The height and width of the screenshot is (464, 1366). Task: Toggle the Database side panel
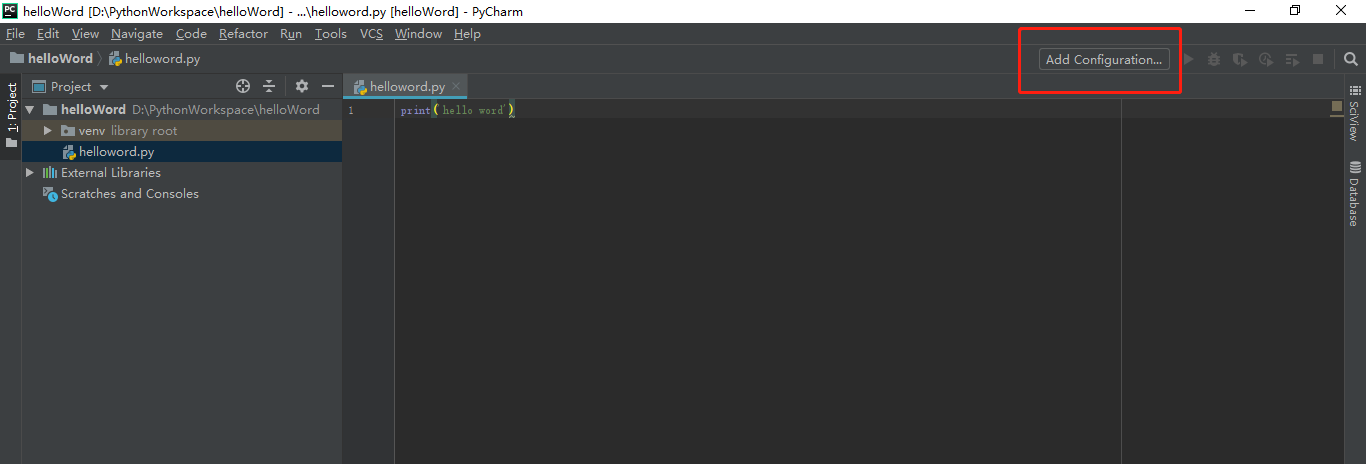[x=1354, y=194]
